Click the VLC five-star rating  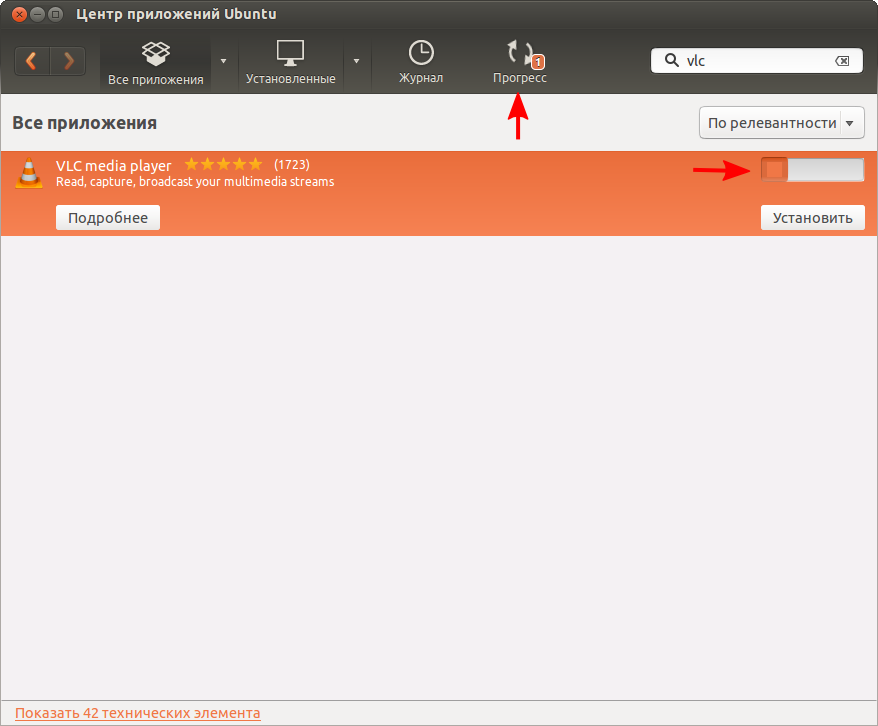pyautogui.click(x=223, y=164)
